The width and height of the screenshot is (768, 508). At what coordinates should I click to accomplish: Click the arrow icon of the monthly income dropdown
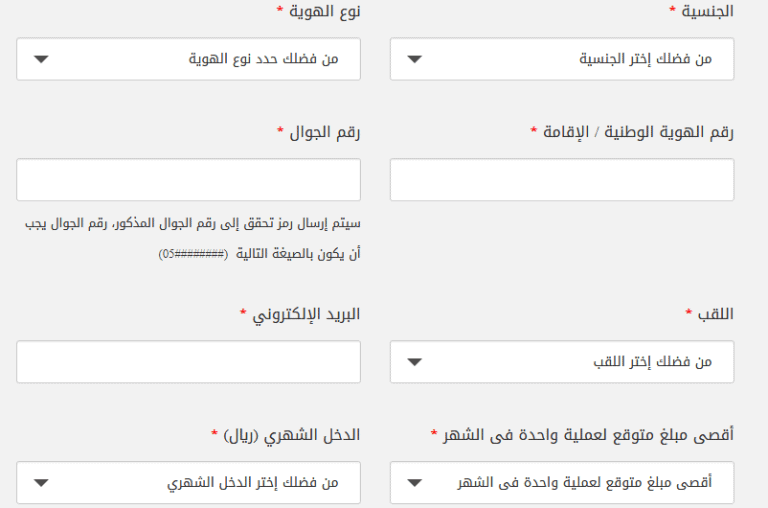(x=41, y=483)
